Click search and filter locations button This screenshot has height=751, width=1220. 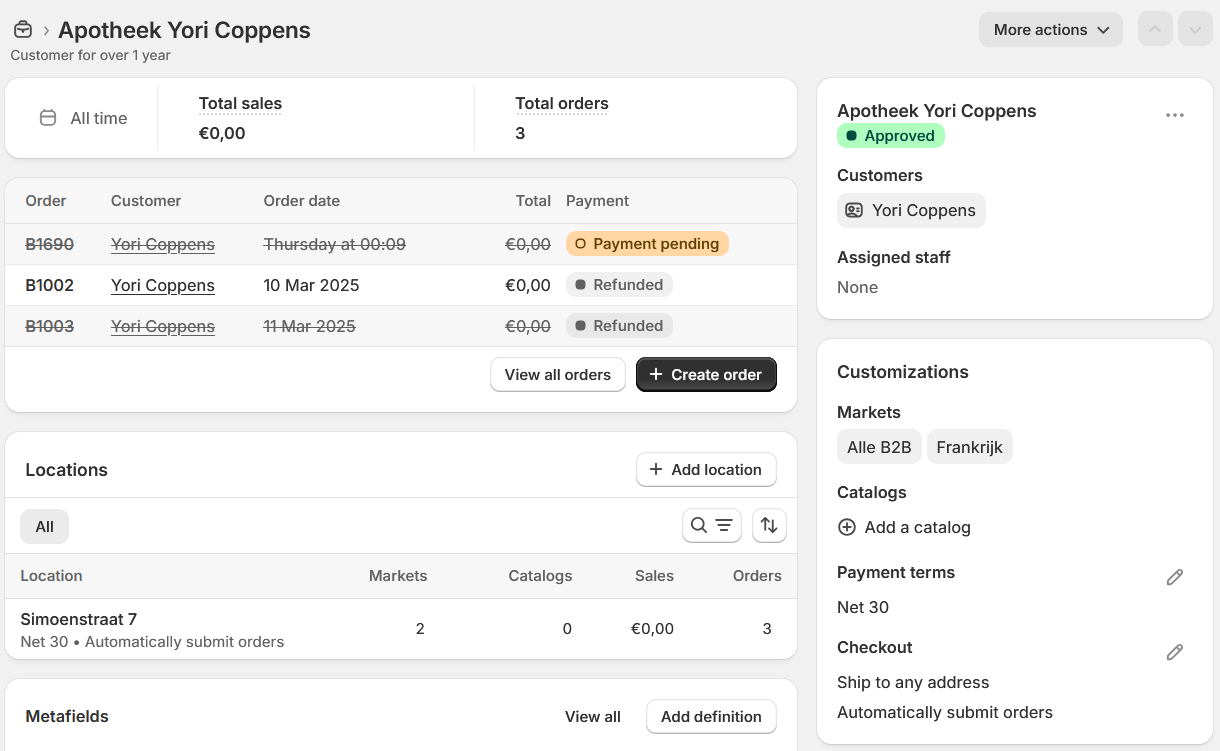point(712,525)
